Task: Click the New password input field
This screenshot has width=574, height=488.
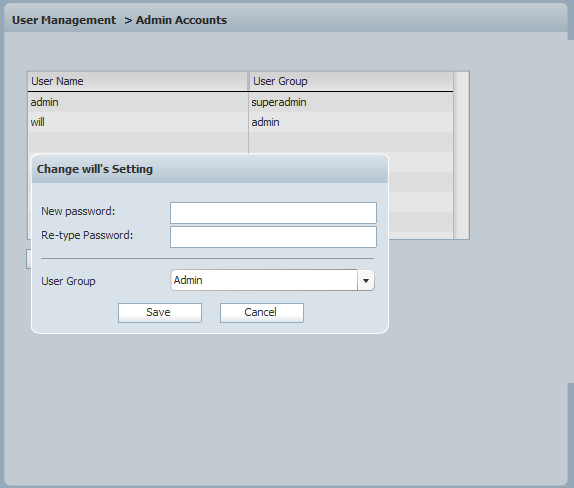Action: 273,213
